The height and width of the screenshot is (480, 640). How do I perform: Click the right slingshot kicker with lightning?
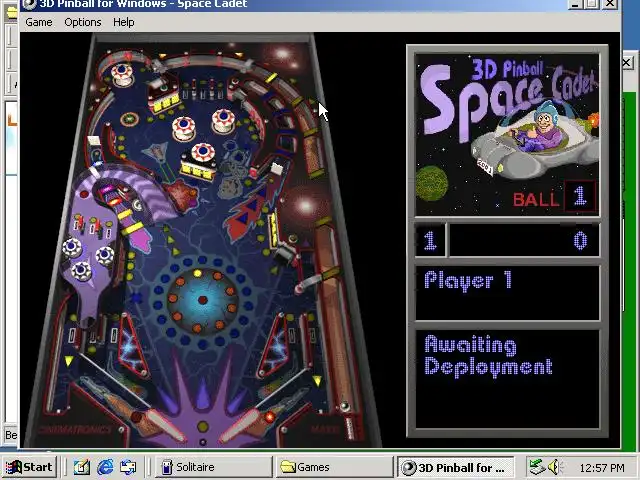(273, 345)
